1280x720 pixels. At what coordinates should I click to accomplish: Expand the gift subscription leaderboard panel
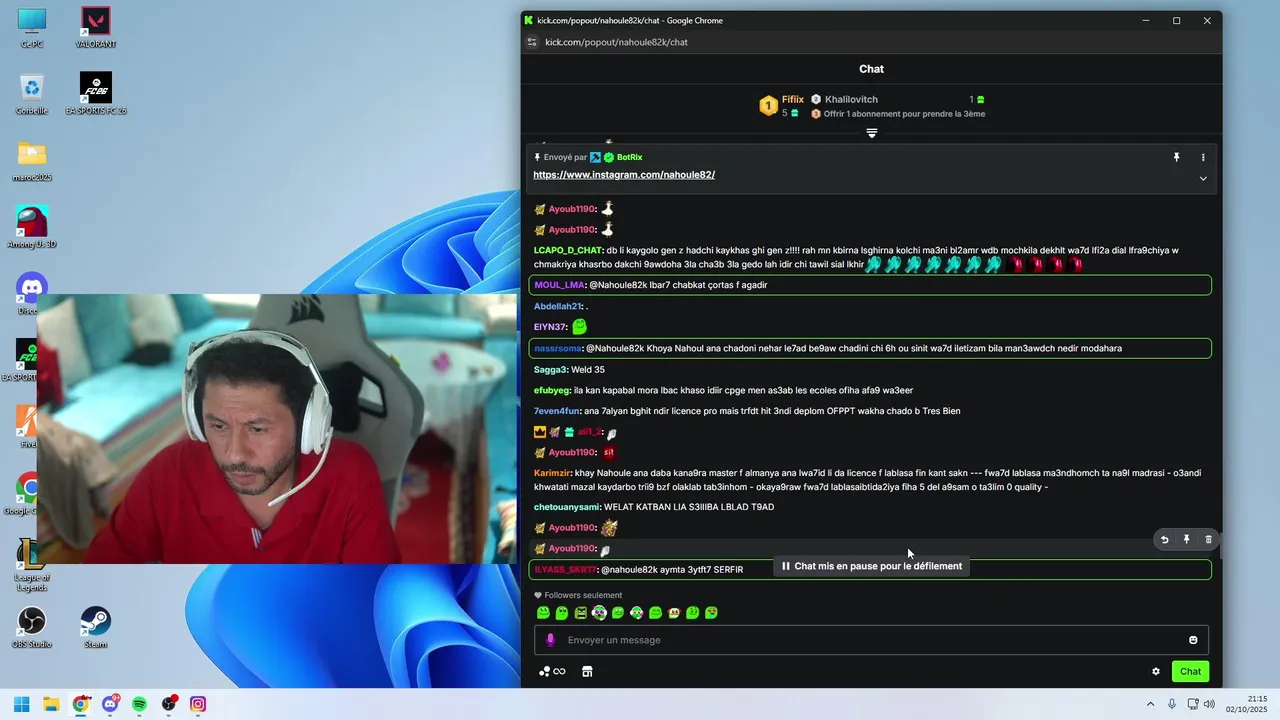(x=872, y=133)
